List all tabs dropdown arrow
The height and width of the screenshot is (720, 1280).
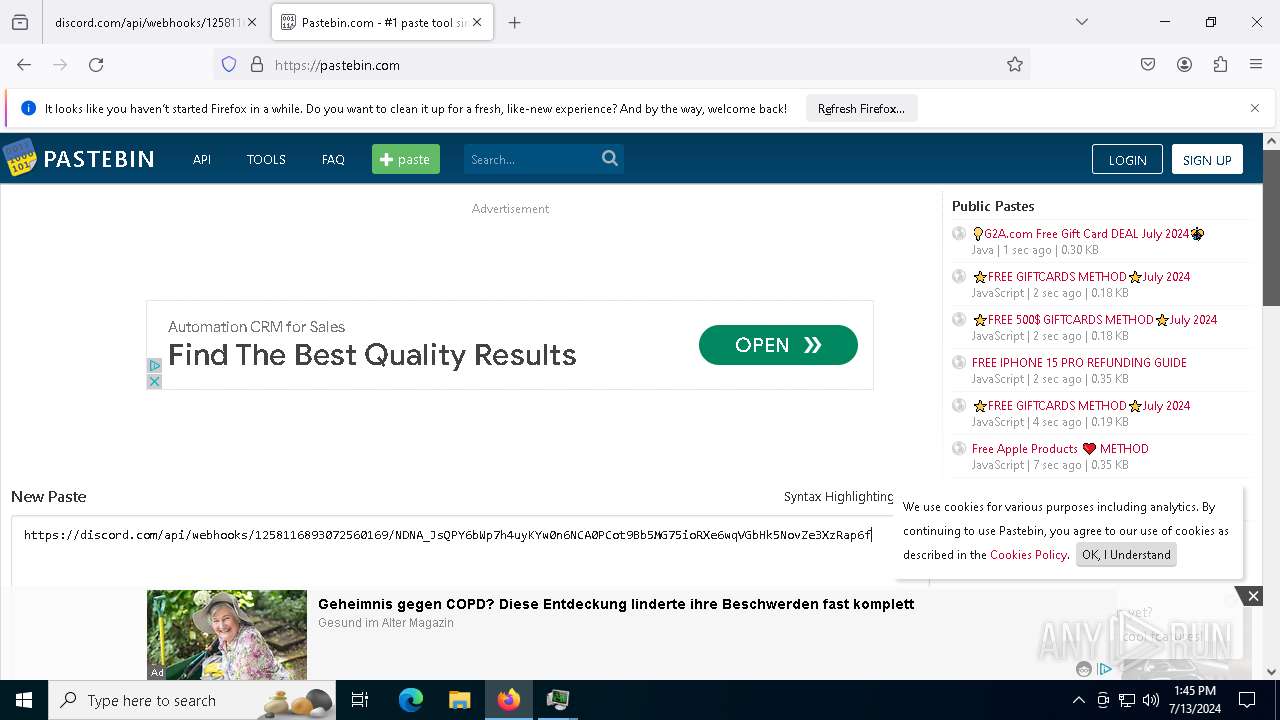[x=1081, y=22]
